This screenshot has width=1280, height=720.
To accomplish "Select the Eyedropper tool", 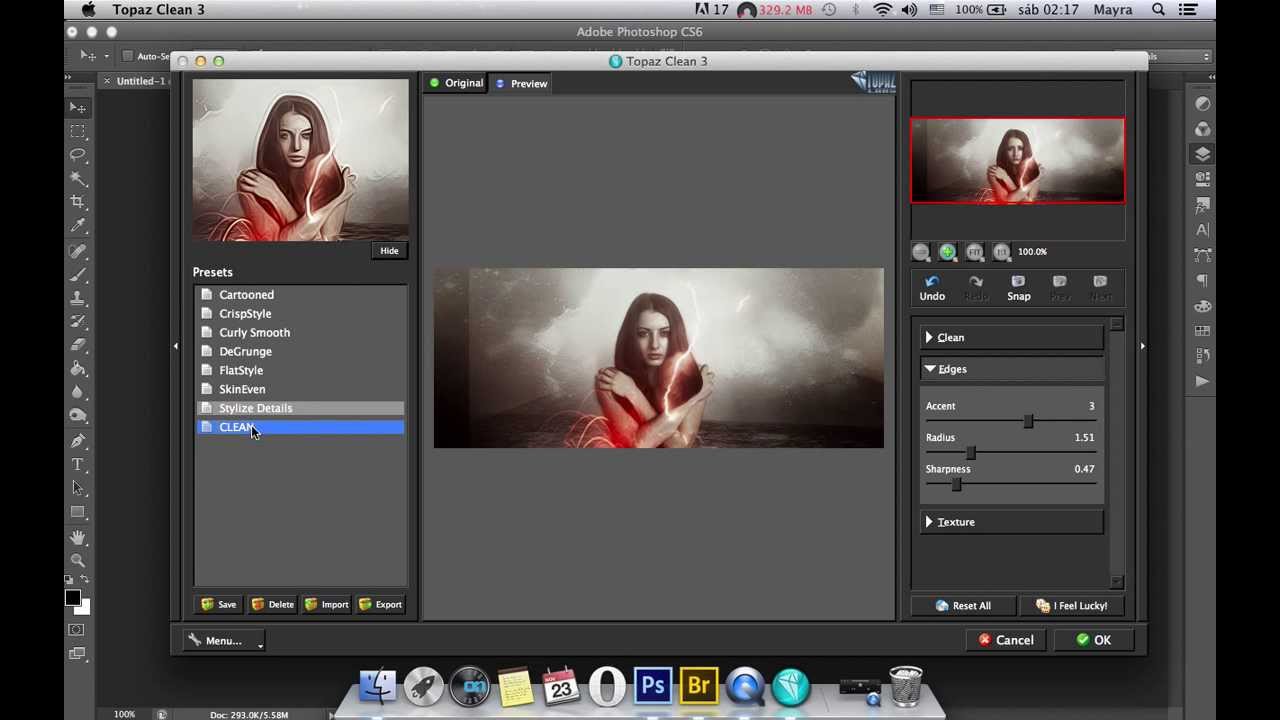I will tap(78, 227).
